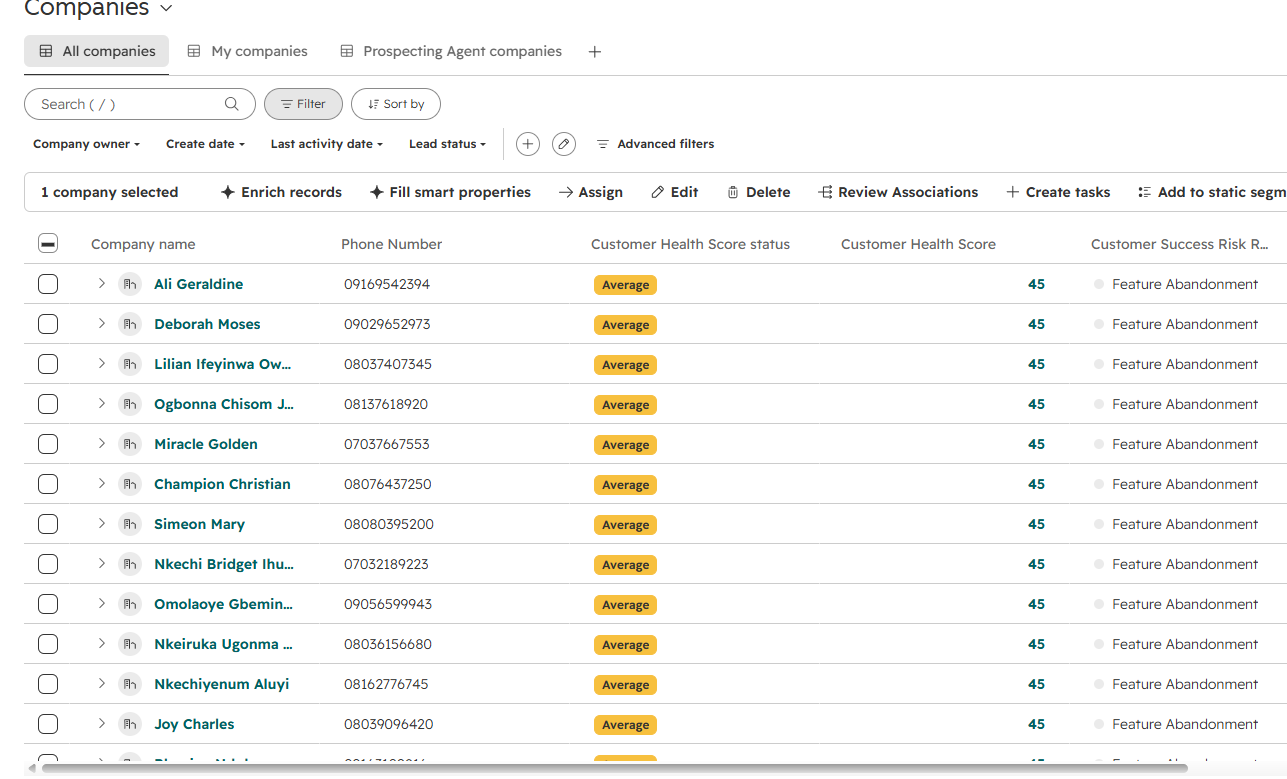Click the horizontal scrollbar thumb
Screen dimensions: 1287x779
tap(614, 768)
